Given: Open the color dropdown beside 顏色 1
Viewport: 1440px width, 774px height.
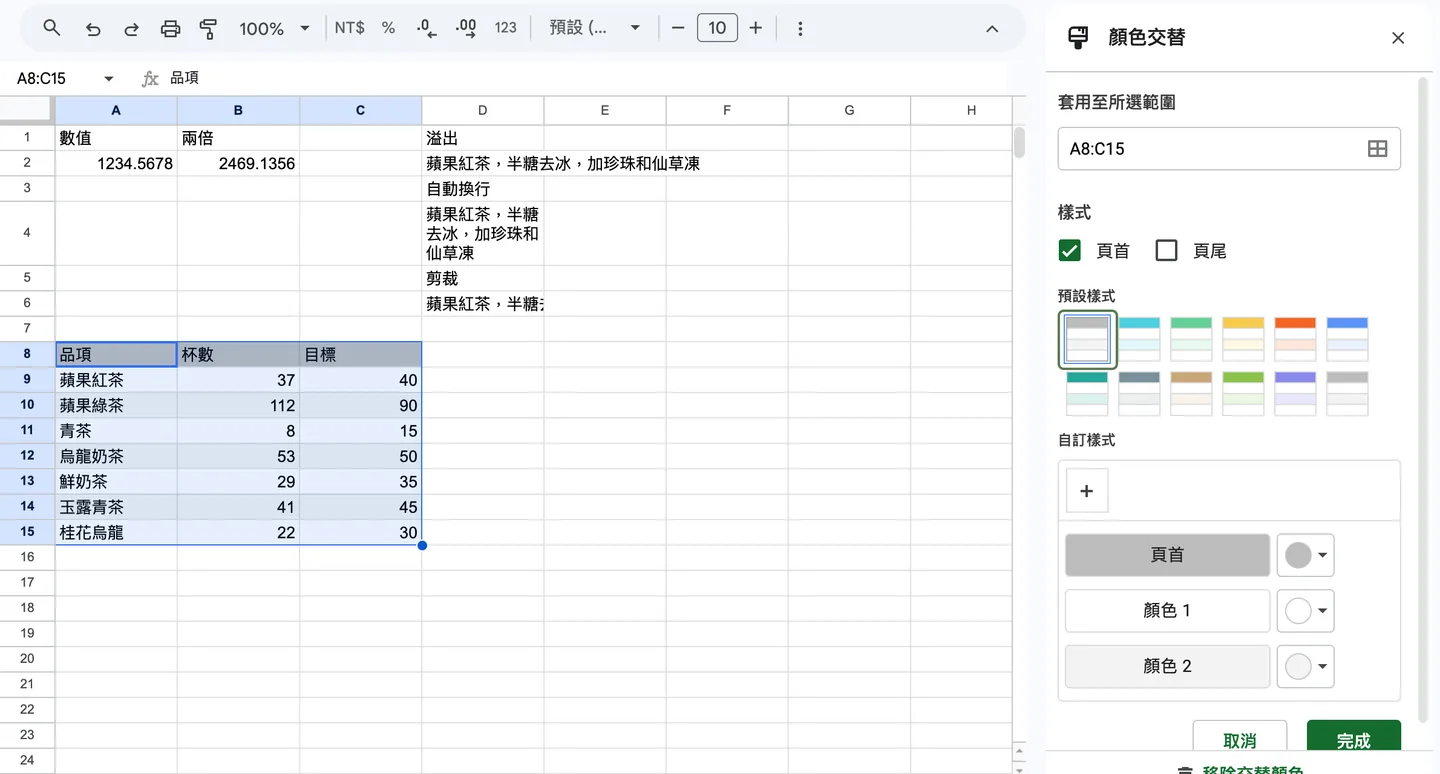Looking at the screenshot, I should pyautogui.click(x=1305, y=611).
